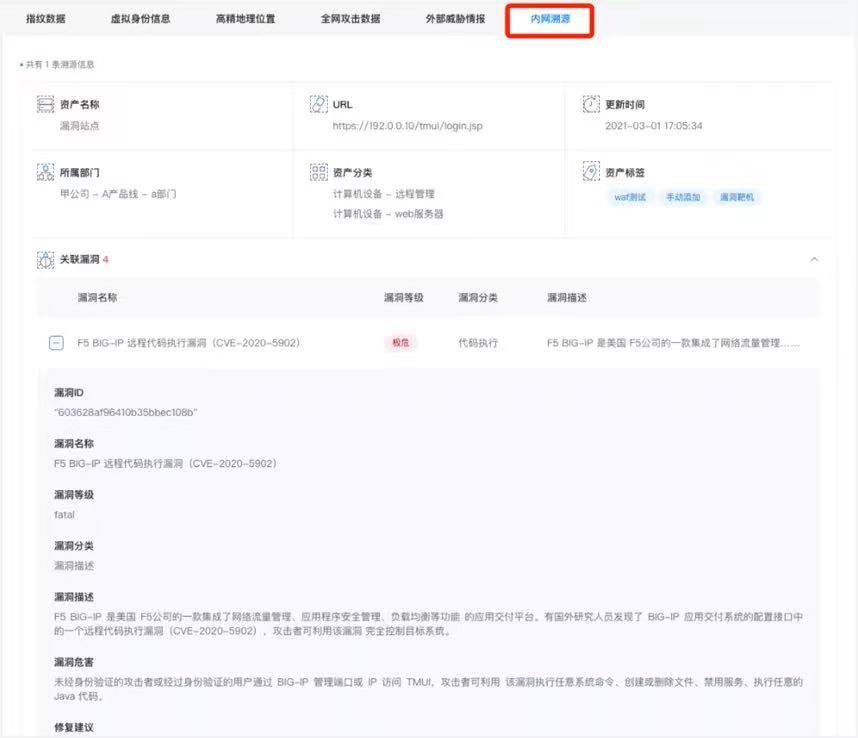
Task: Click the full 漏洞描述 paragraph in details
Action: coord(428,624)
